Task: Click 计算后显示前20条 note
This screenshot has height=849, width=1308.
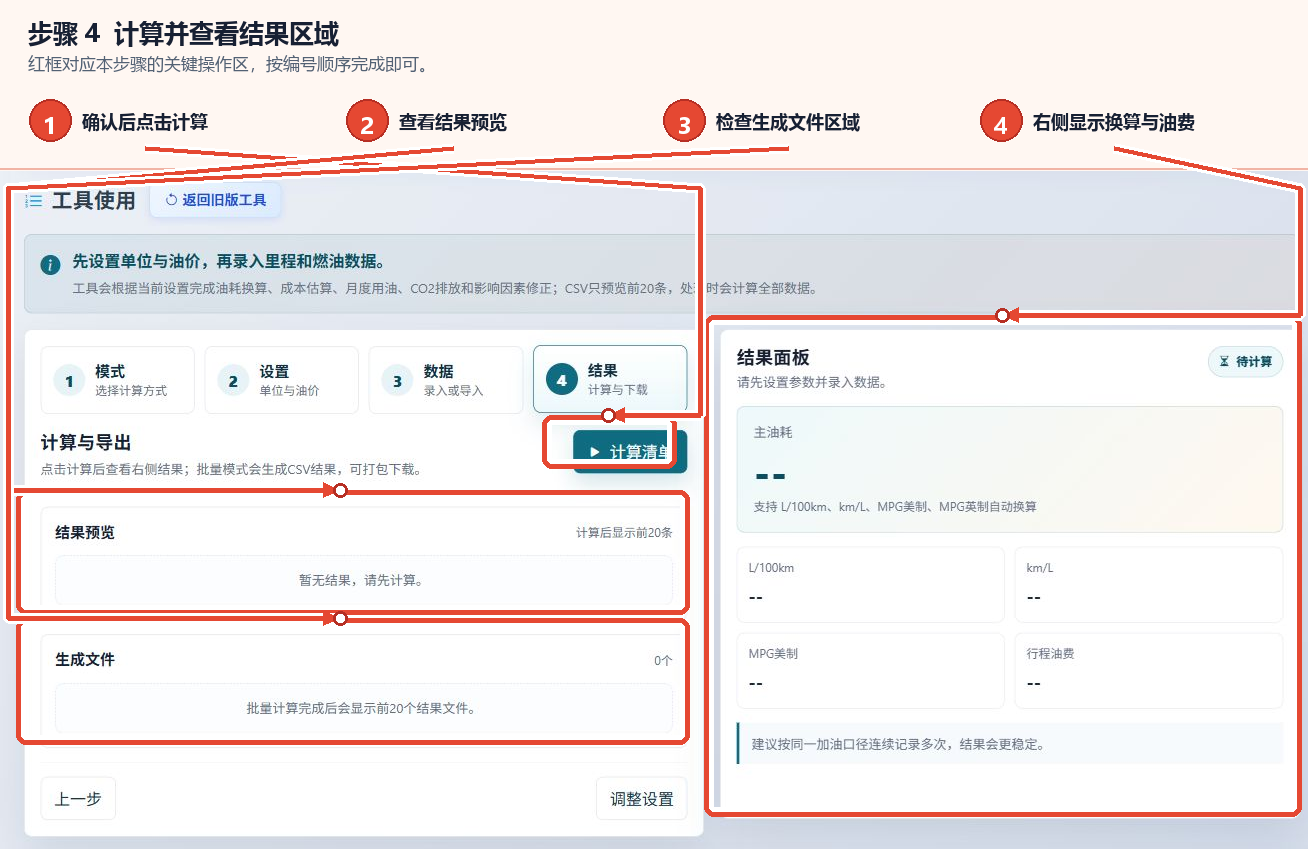Action: [624, 532]
